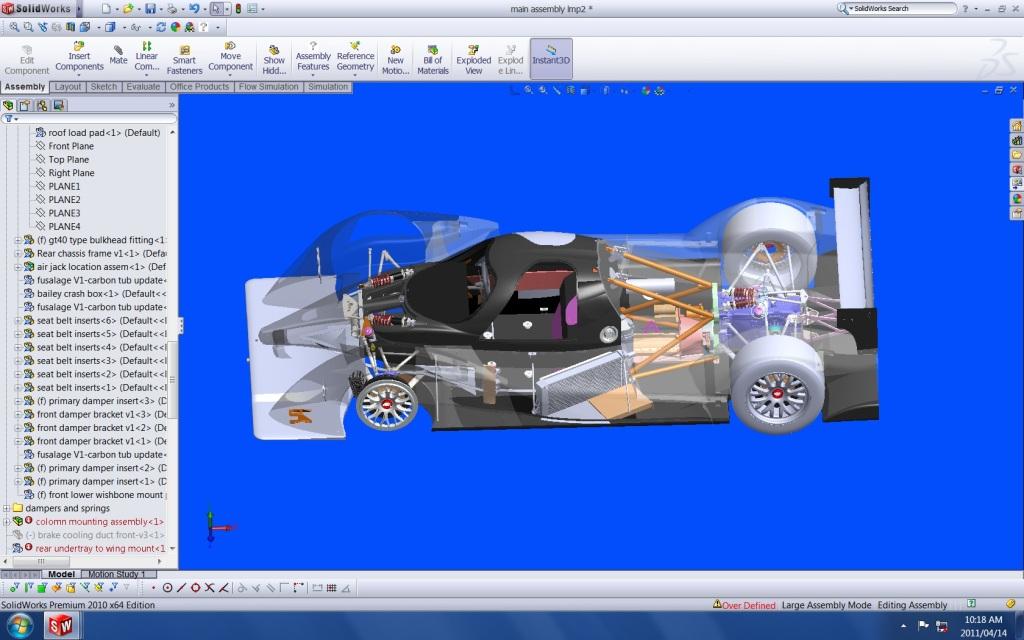Toggle Instant3D mode

coord(549,57)
